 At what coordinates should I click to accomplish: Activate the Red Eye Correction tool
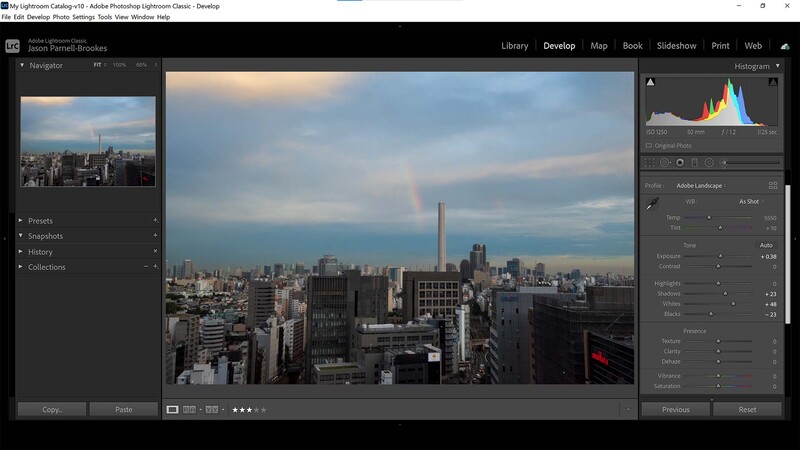[x=680, y=163]
